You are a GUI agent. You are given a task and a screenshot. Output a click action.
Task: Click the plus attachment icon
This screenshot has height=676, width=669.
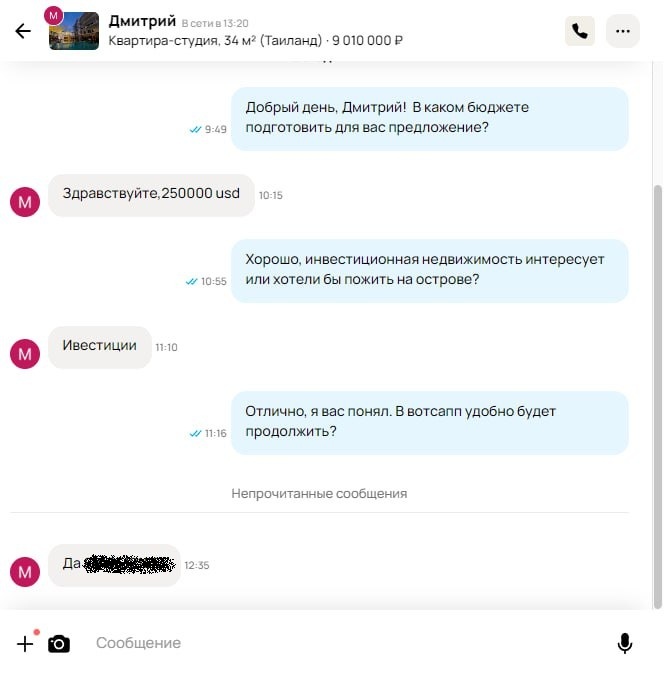tap(25, 644)
